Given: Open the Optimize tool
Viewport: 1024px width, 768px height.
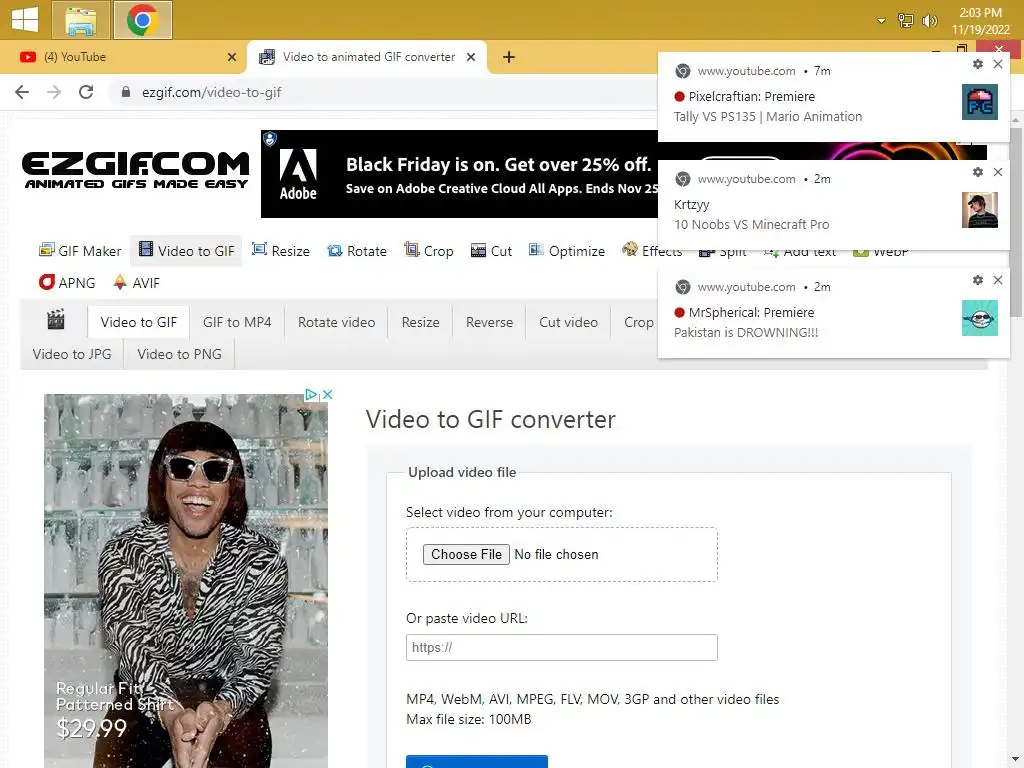Looking at the screenshot, I should point(567,251).
